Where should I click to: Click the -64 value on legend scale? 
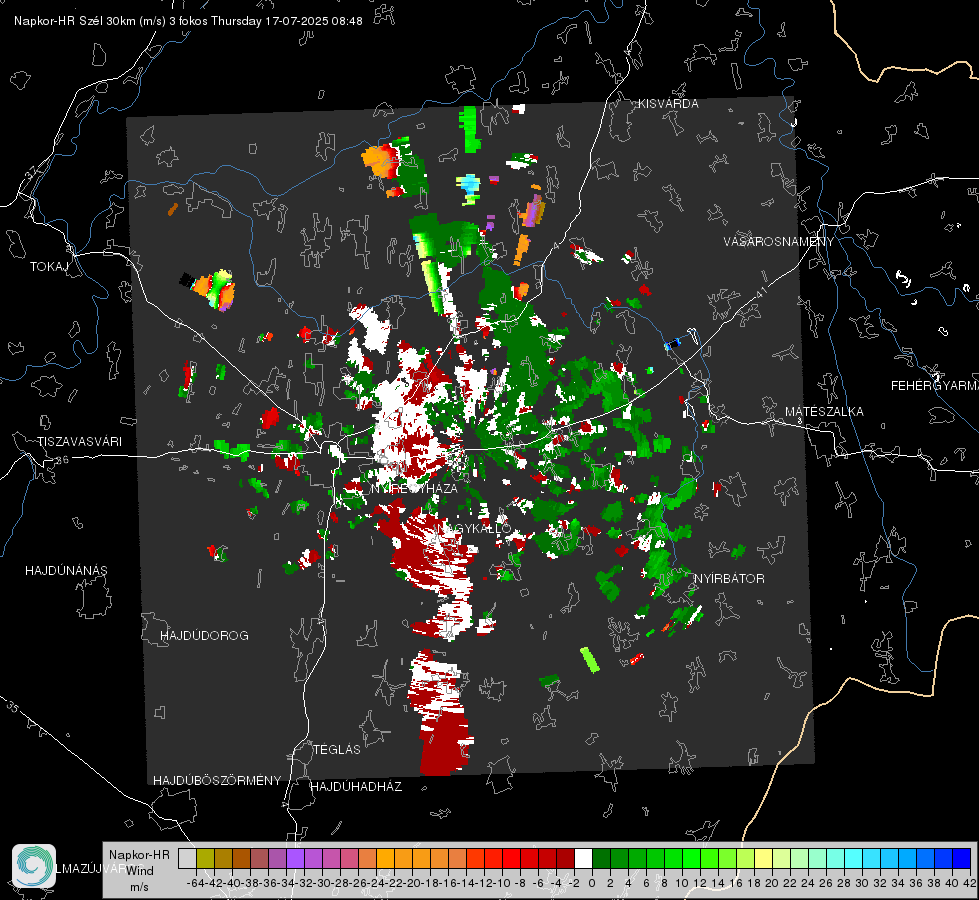point(196,883)
